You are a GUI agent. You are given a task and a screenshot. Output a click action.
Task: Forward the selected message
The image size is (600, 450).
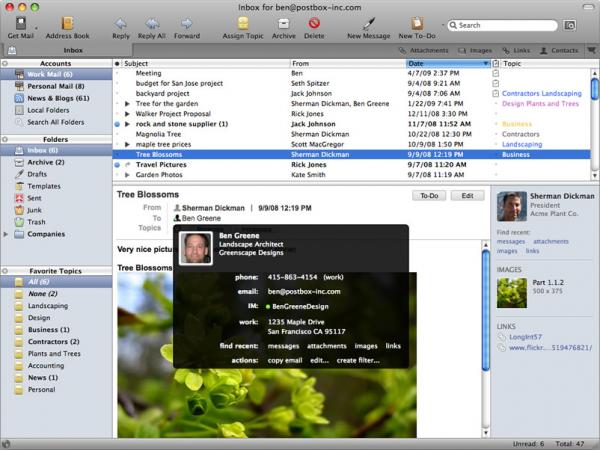(186, 22)
